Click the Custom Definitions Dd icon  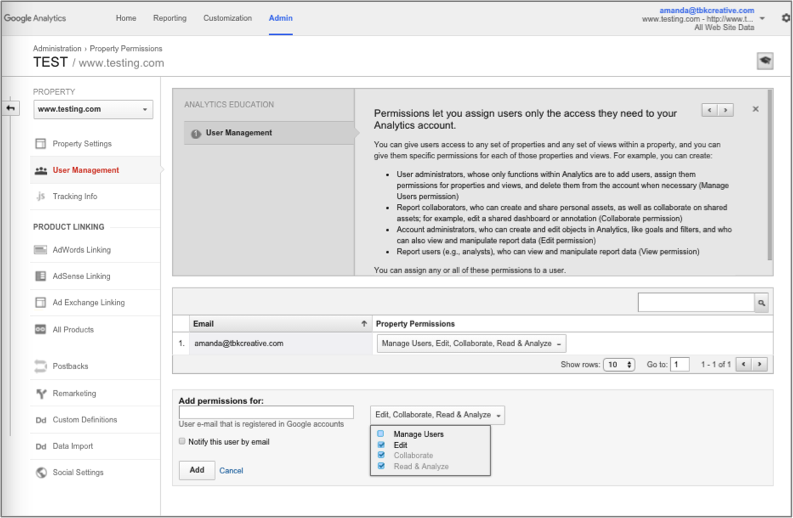coord(41,420)
